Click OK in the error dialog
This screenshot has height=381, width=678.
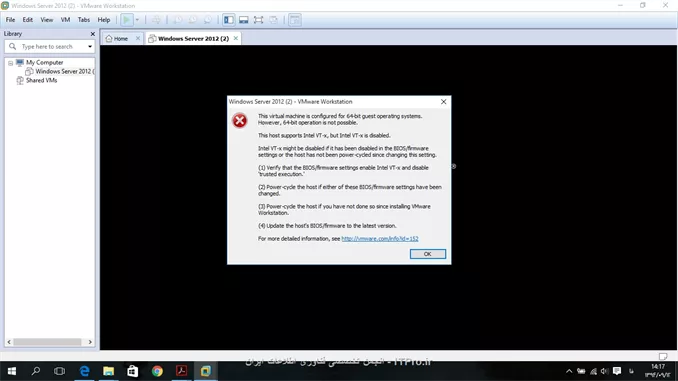[427, 254]
